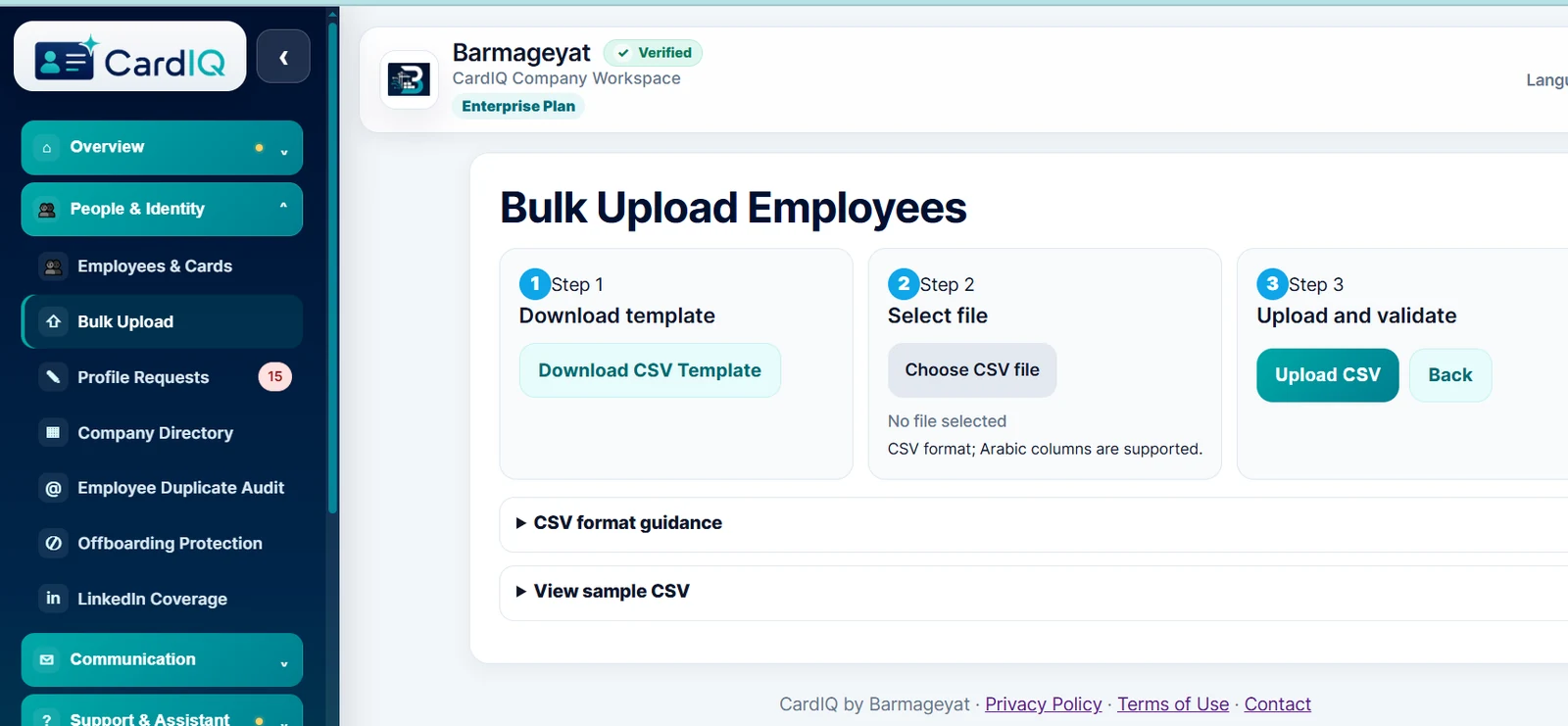Click the 'CardIQ Company Workspace' subtitle
The height and width of the screenshot is (726, 1568).
[566, 78]
